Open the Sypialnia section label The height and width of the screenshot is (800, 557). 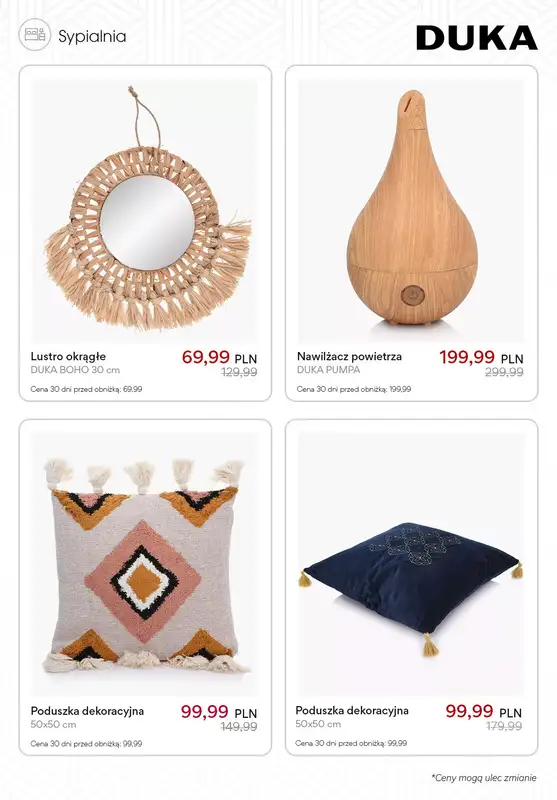pos(92,36)
